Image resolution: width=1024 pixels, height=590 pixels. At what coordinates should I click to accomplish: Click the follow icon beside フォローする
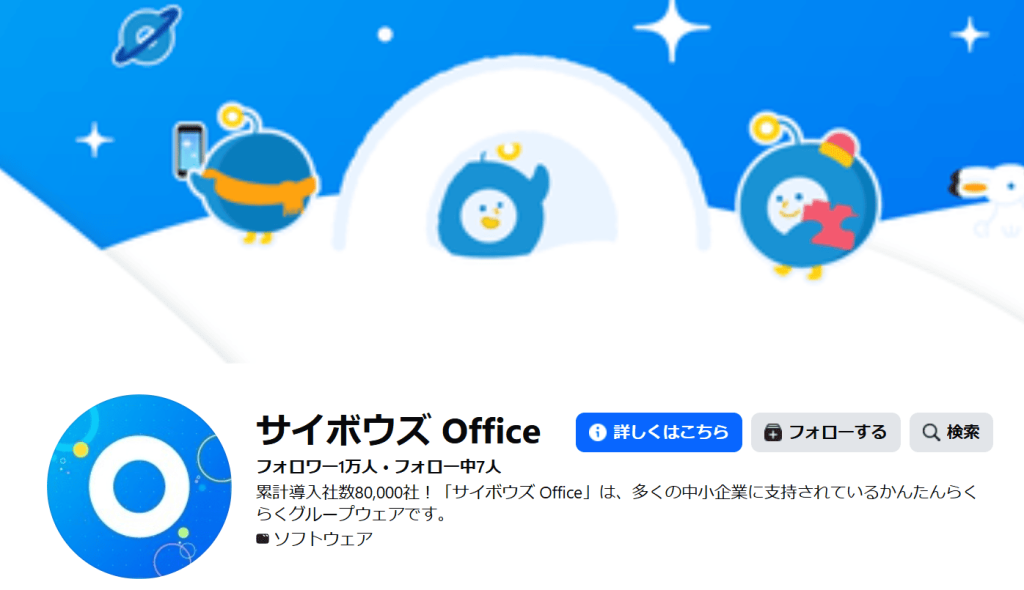773,433
